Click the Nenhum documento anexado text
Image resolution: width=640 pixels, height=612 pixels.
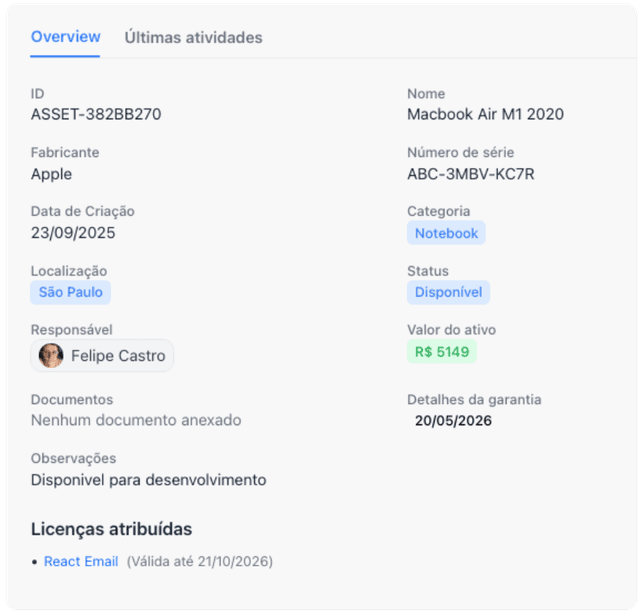click(x=136, y=420)
